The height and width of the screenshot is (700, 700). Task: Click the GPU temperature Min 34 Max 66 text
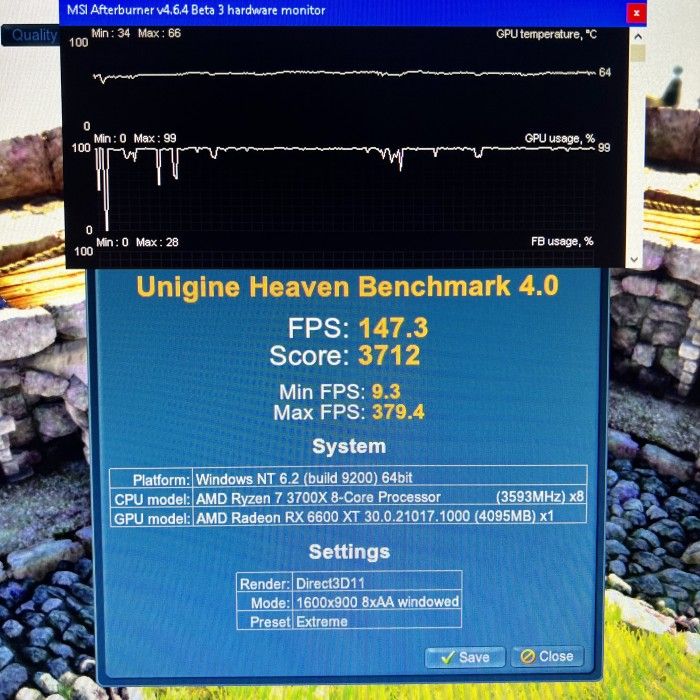[136, 33]
